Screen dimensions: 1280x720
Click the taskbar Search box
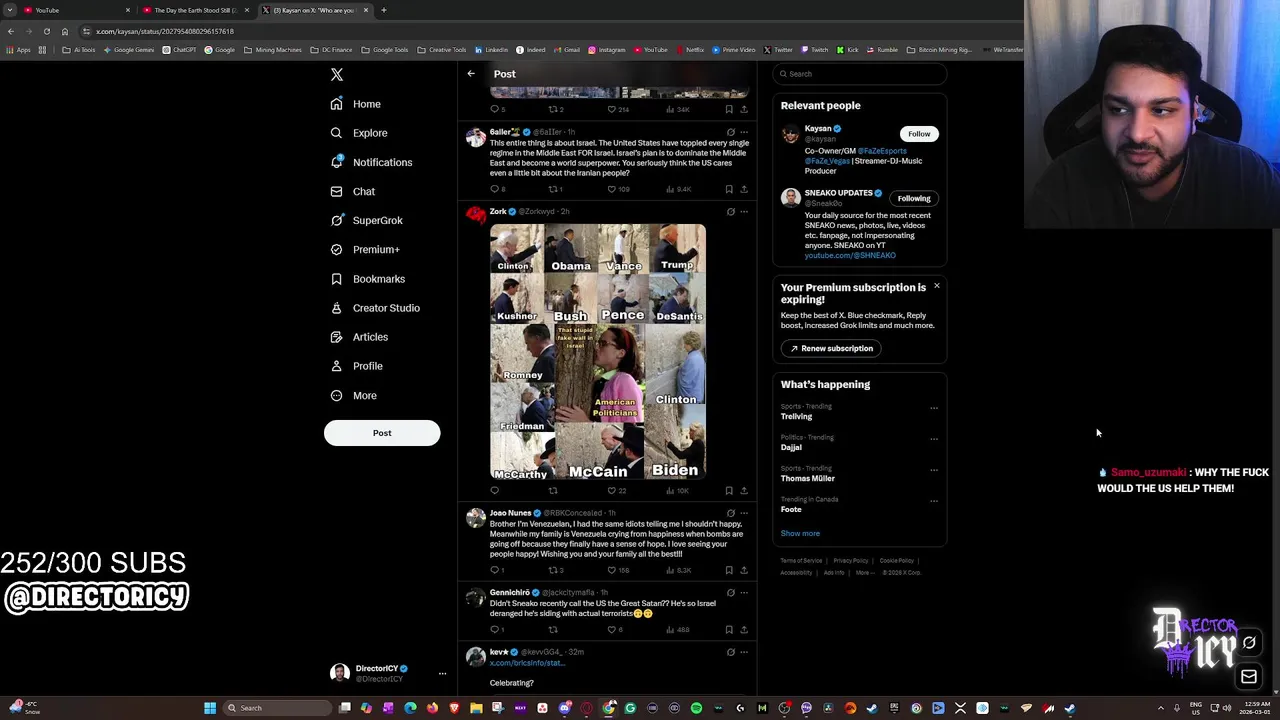pyautogui.click(x=275, y=708)
